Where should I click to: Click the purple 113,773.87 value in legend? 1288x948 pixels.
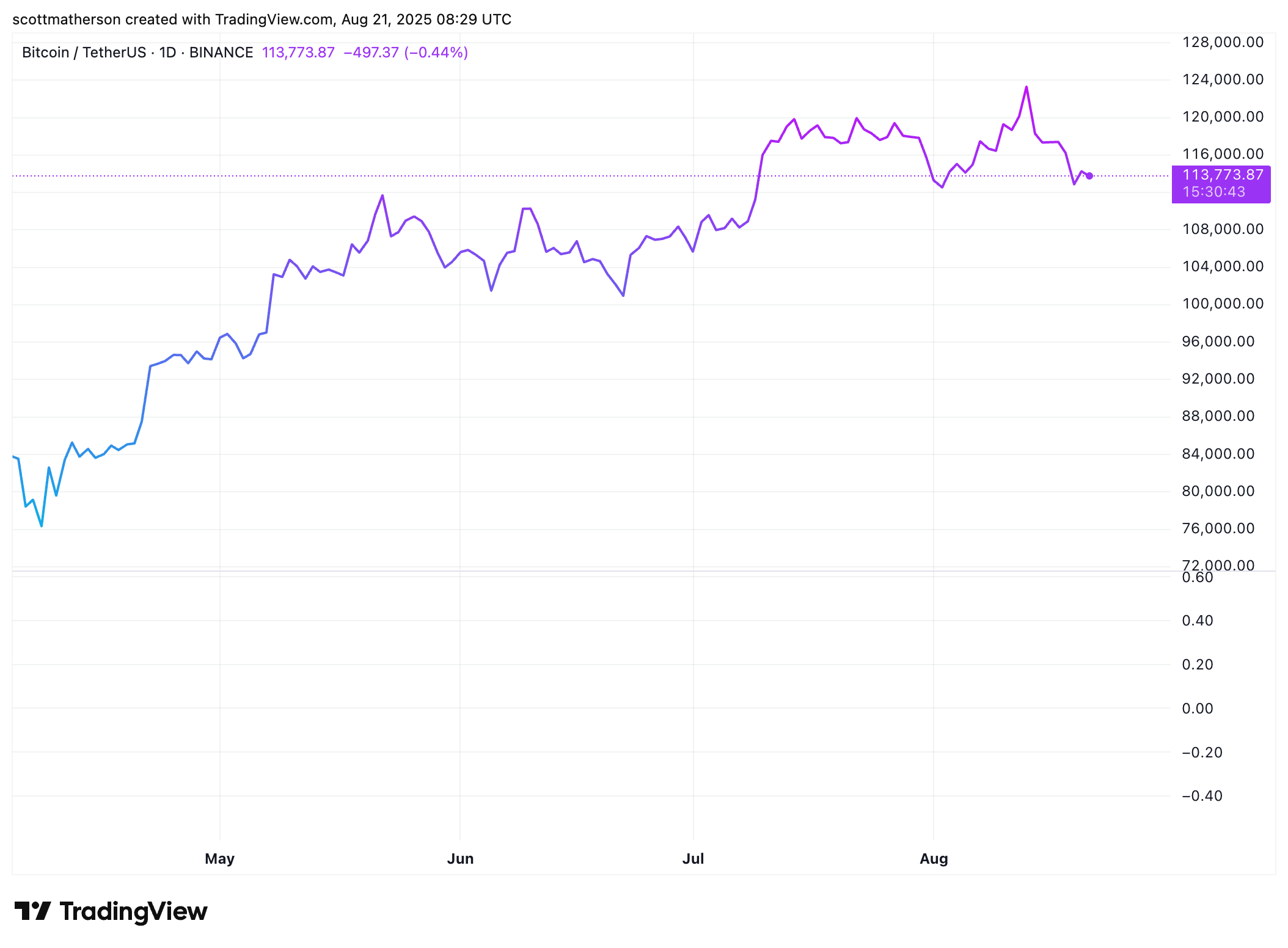pos(298,53)
